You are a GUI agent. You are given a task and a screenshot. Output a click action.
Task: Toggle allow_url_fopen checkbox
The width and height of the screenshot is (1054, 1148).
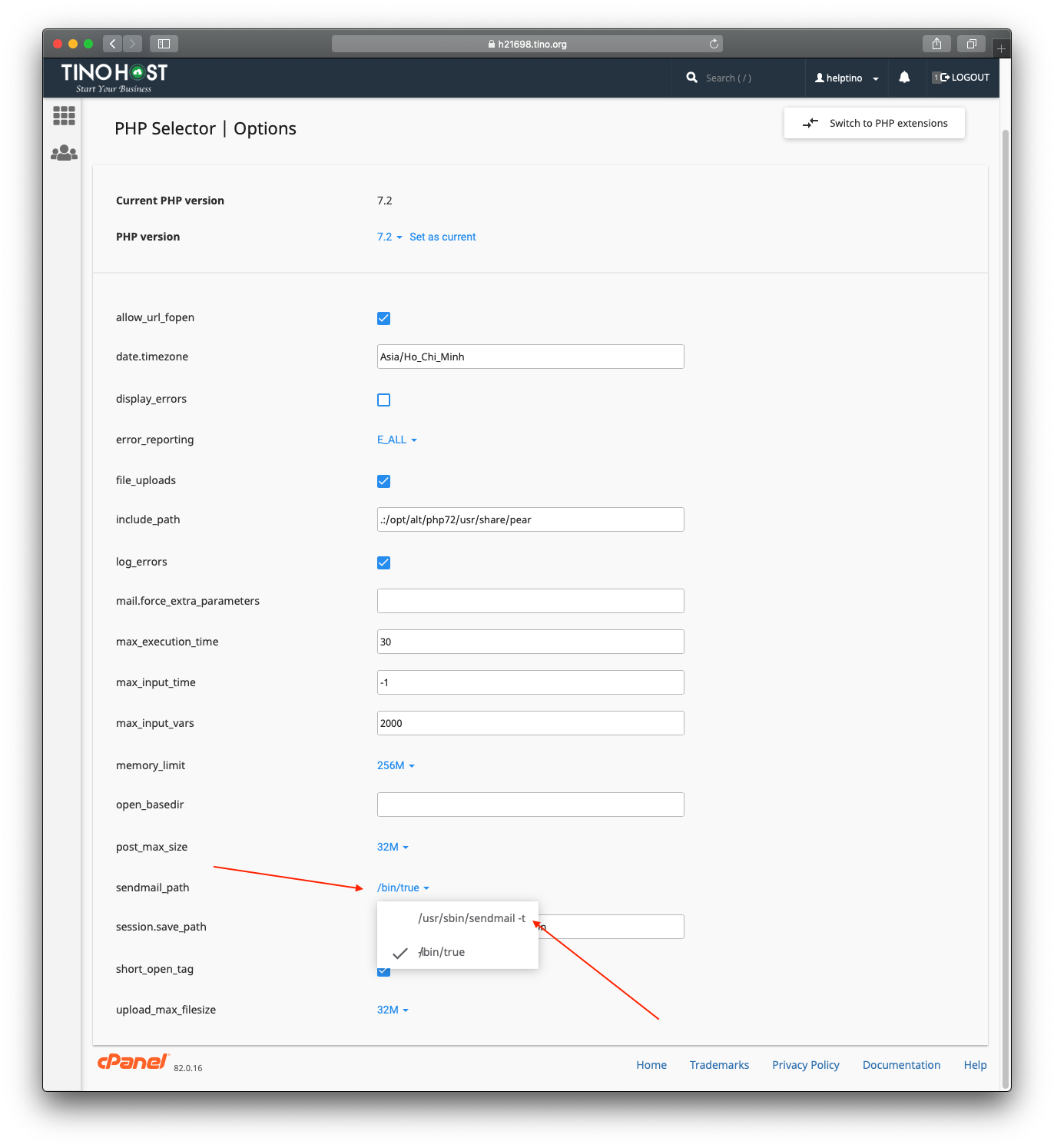[384, 318]
